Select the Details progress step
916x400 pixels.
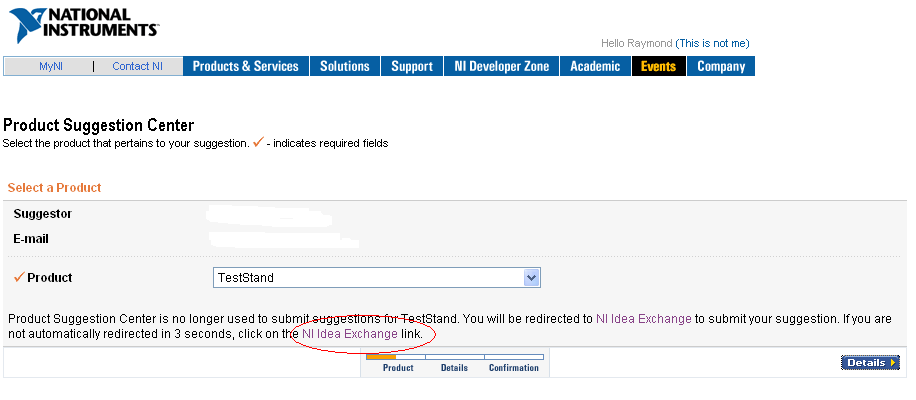coord(454,368)
